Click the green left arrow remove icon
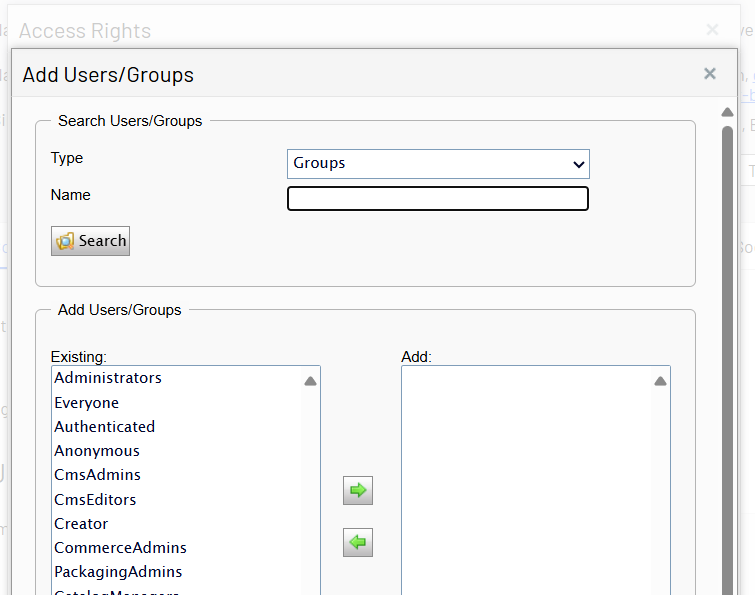Image resolution: width=755 pixels, height=595 pixels. click(x=357, y=543)
